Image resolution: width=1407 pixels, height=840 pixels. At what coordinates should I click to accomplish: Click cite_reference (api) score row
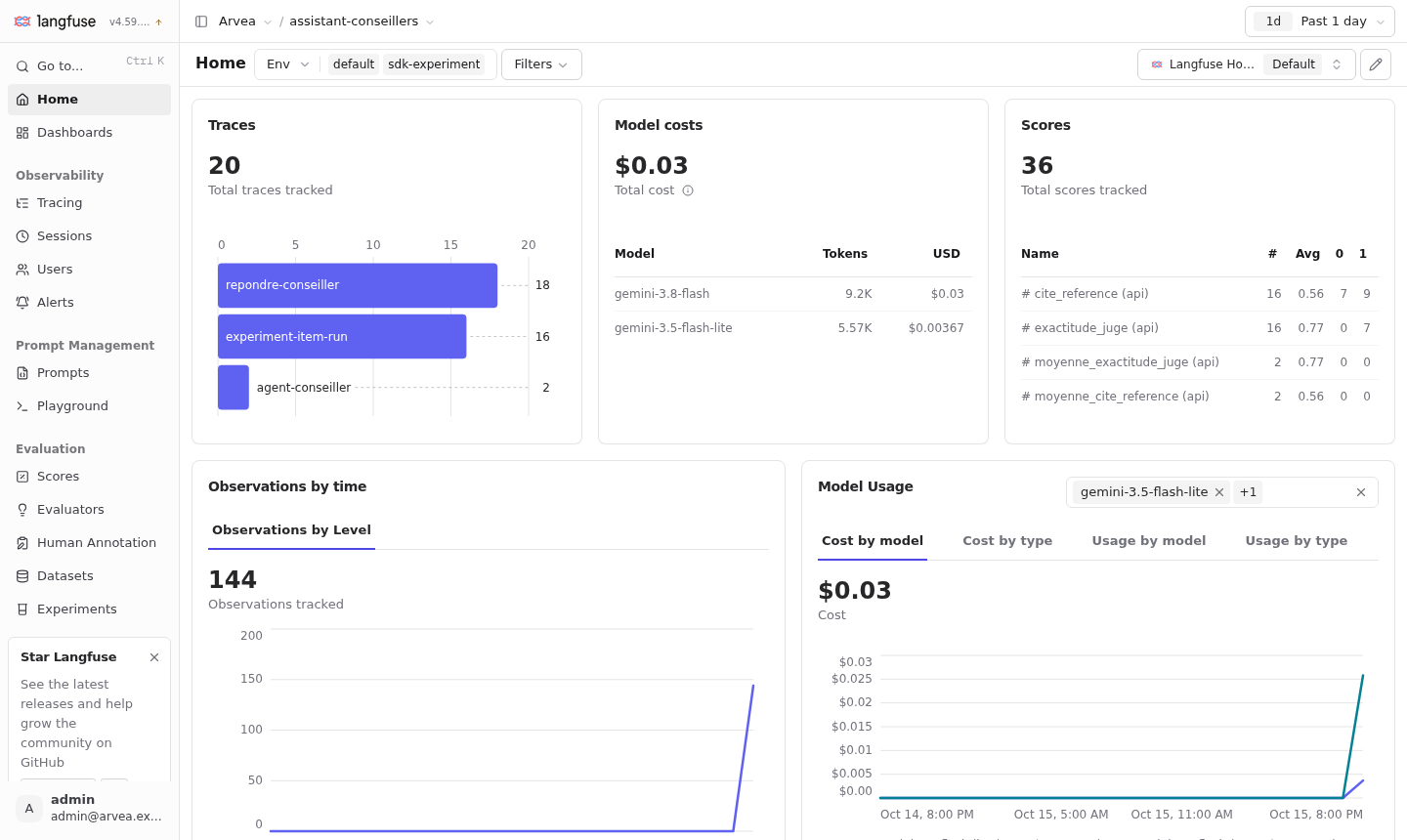1200,294
